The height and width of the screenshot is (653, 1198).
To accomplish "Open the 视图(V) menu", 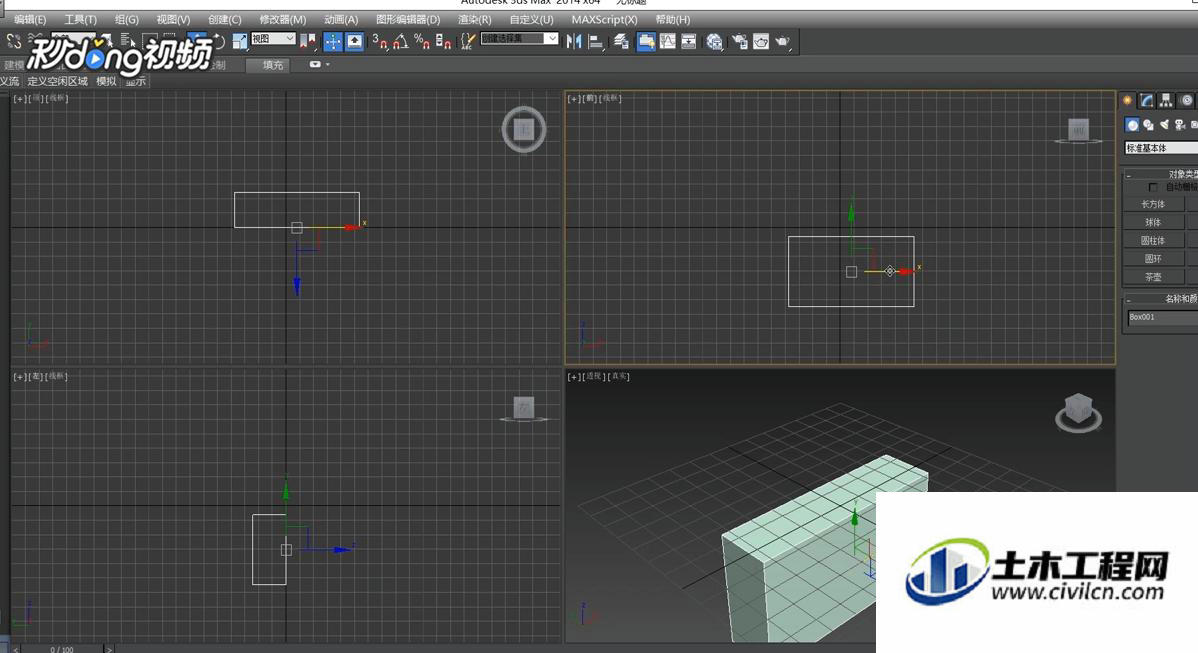I will click(173, 19).
